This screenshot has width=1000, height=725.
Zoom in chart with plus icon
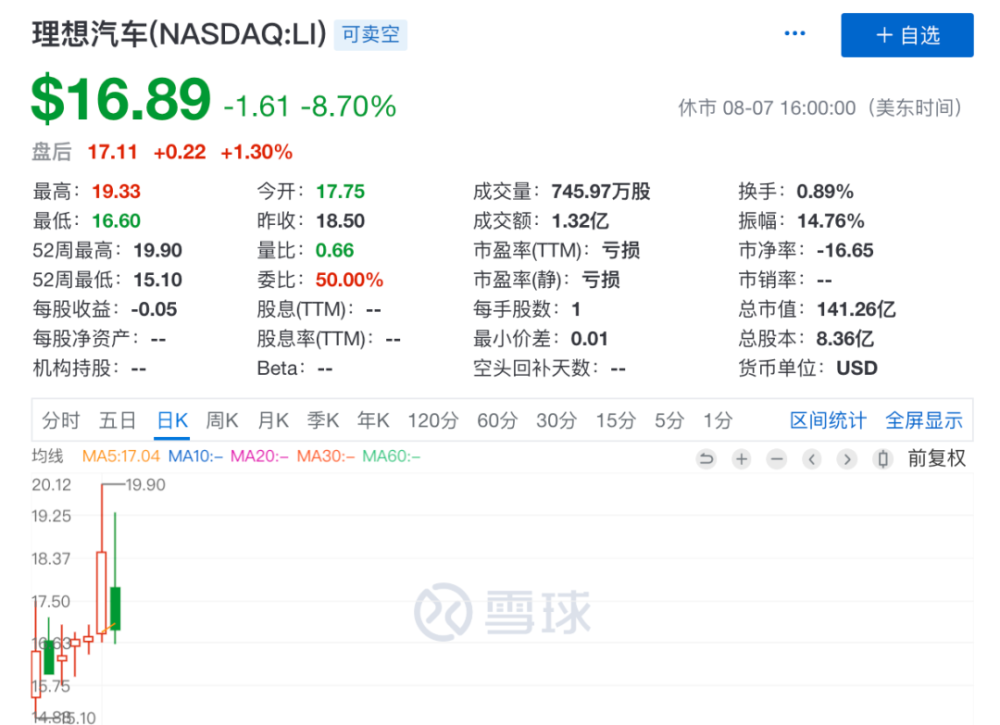click(742, 458)
